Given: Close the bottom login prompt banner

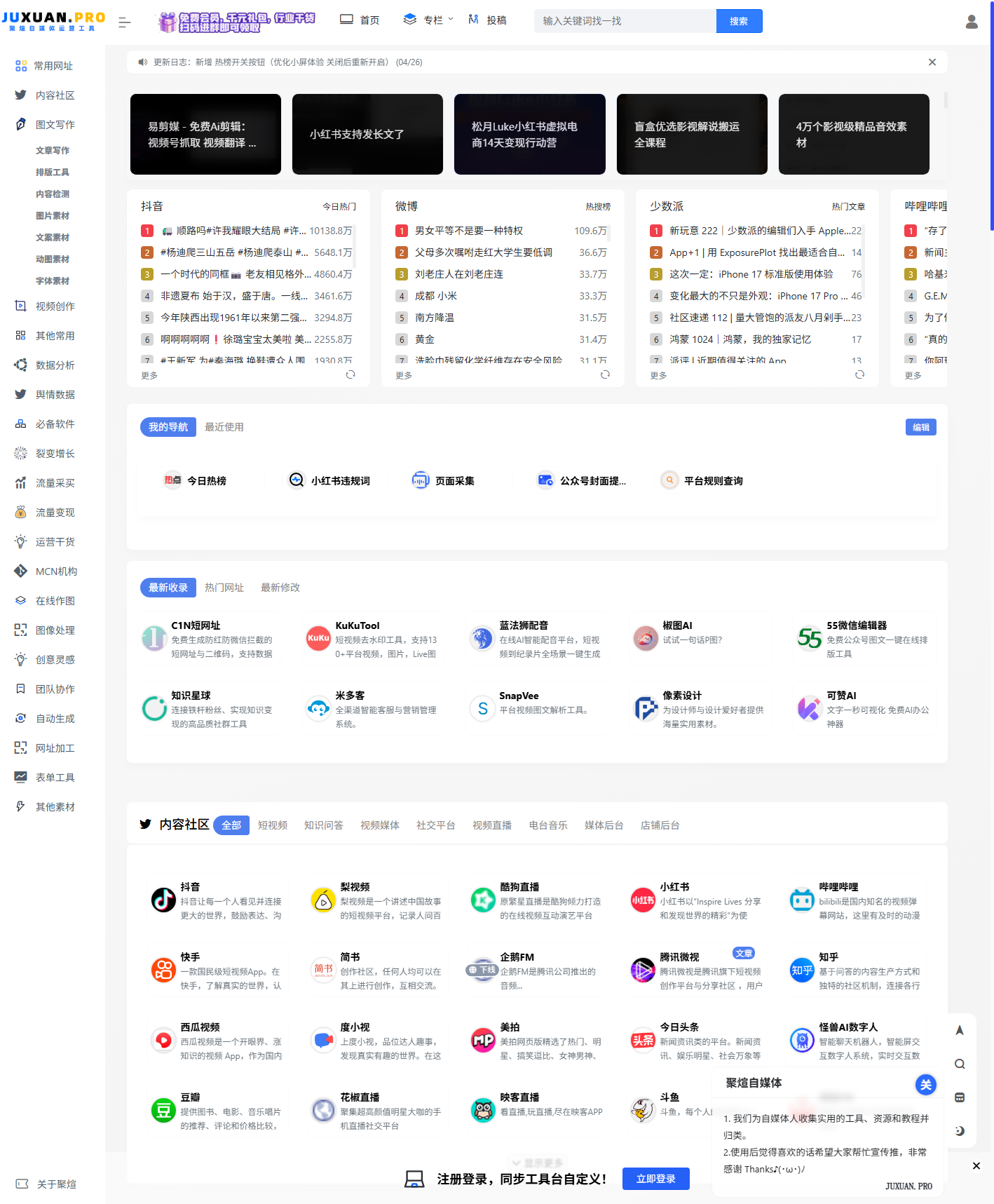Looking at the screenshot, I should 976,1165.
